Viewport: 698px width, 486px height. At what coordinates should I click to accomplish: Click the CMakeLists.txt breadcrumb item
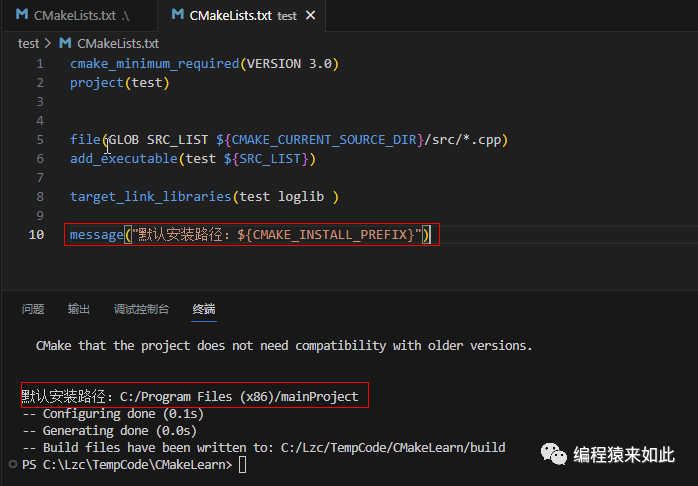coord(118,44)
